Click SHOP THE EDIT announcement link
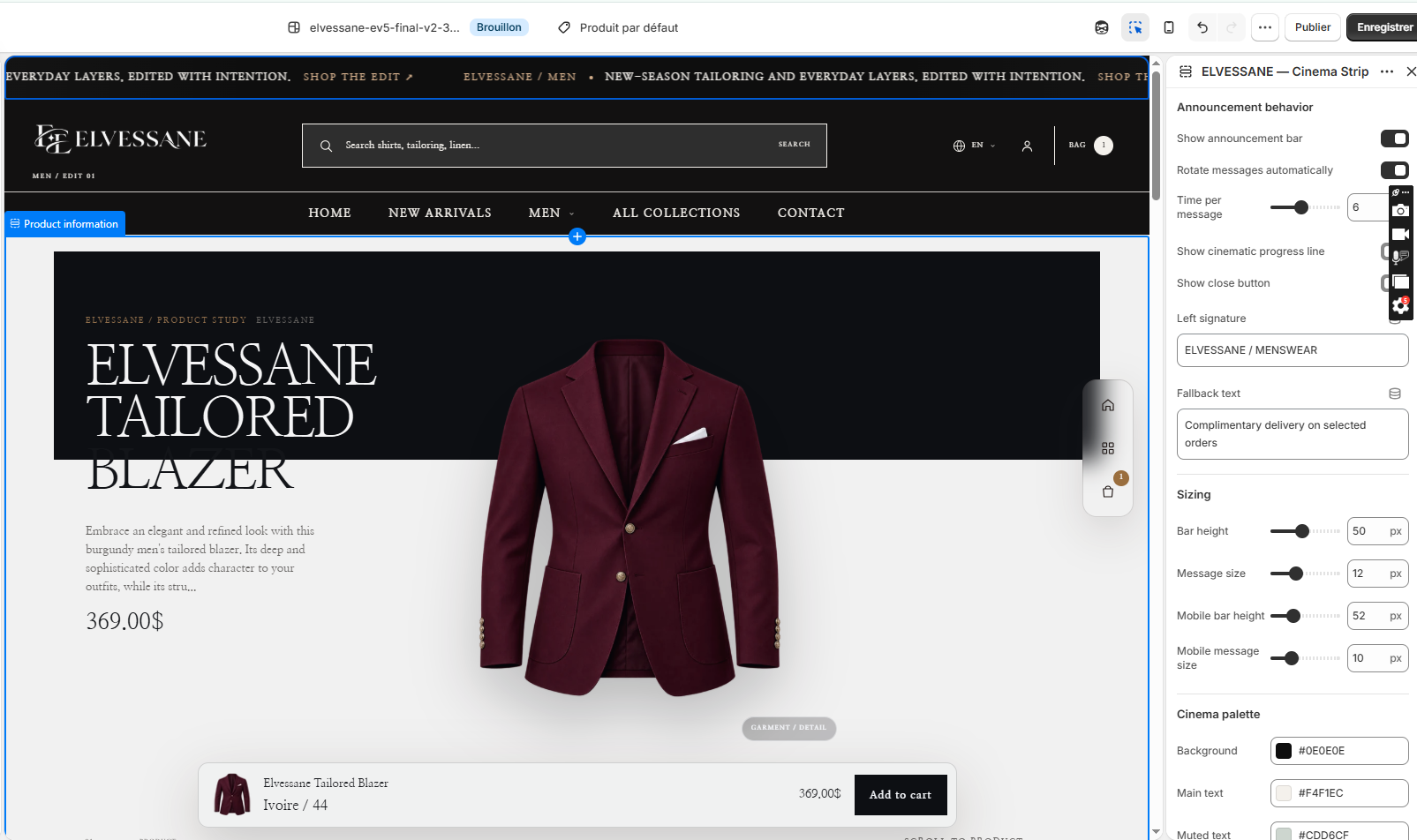Viewport: 1417px width, 840px height. coord(358,77)
